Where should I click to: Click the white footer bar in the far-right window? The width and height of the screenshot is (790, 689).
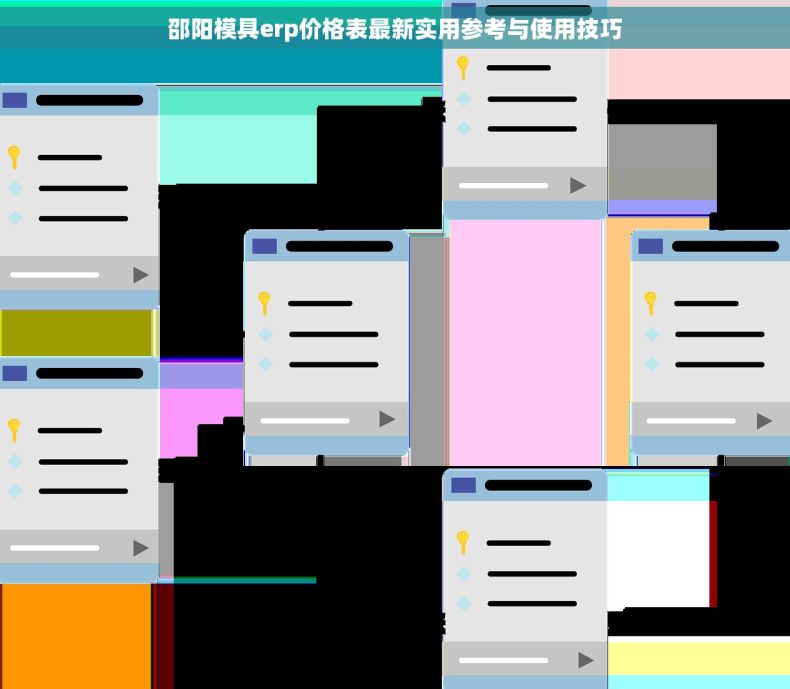(691, 421)
